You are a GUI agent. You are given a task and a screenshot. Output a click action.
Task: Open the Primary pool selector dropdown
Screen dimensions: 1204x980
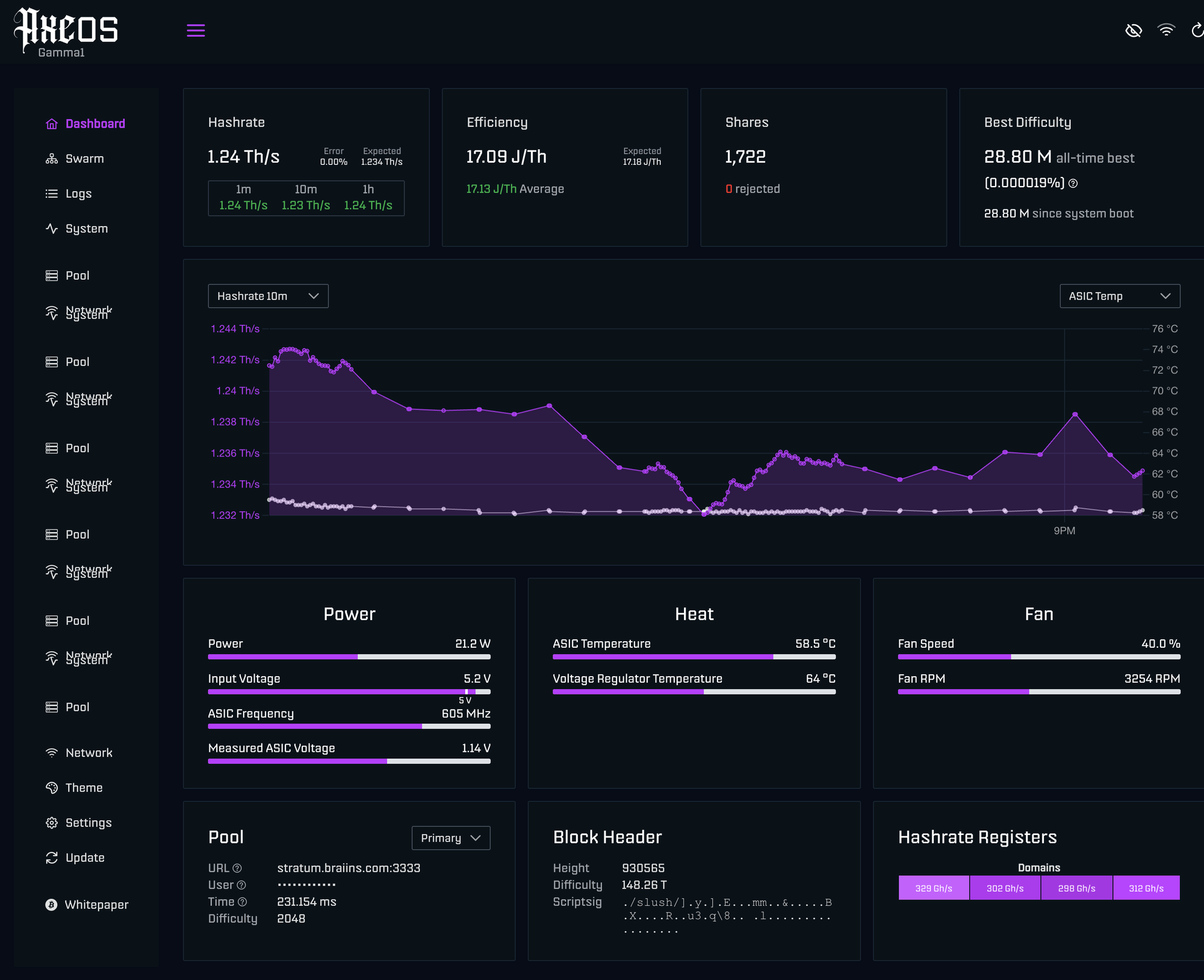coord(450,838)
